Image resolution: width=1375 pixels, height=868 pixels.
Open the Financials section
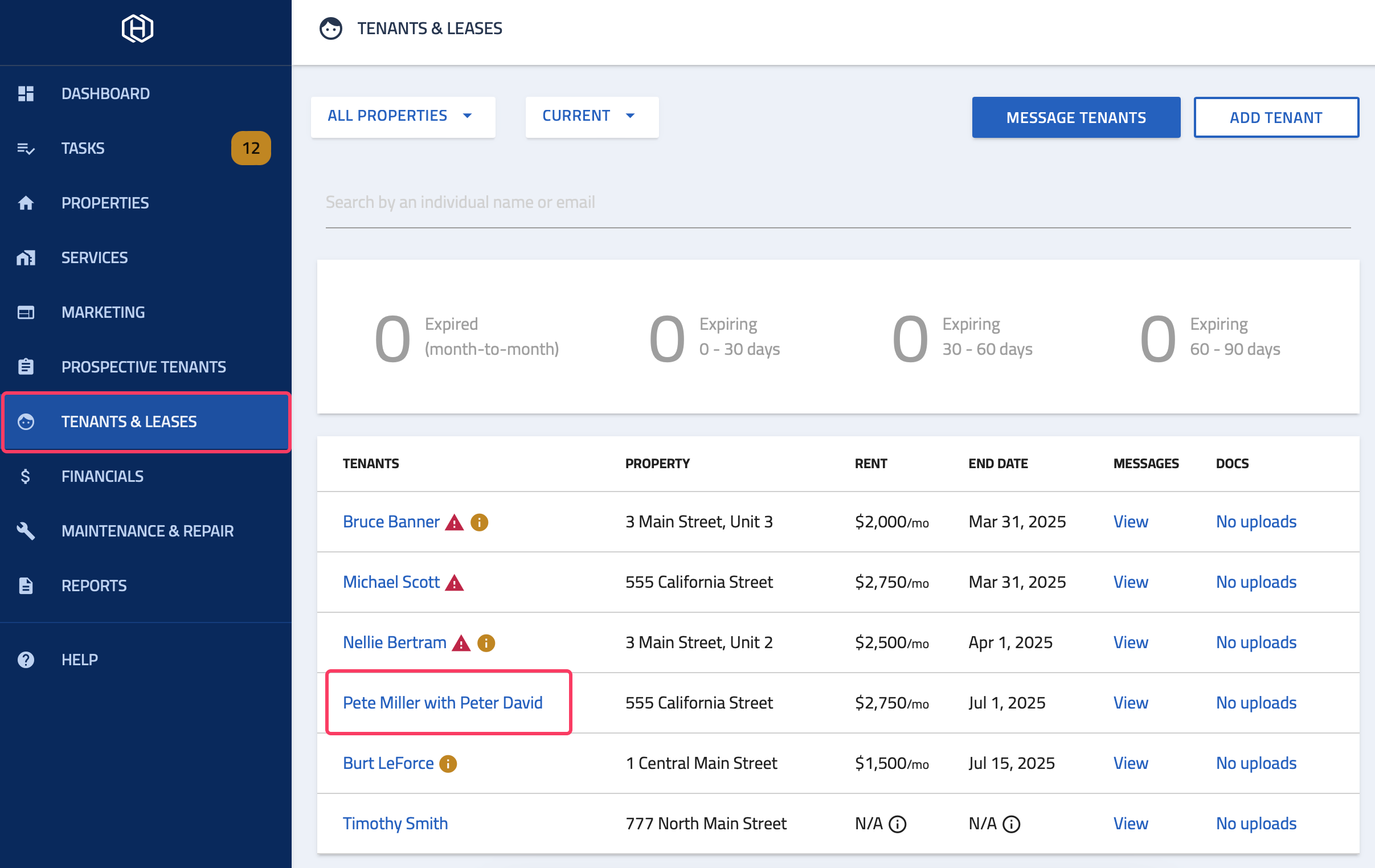tap(102, 476)
